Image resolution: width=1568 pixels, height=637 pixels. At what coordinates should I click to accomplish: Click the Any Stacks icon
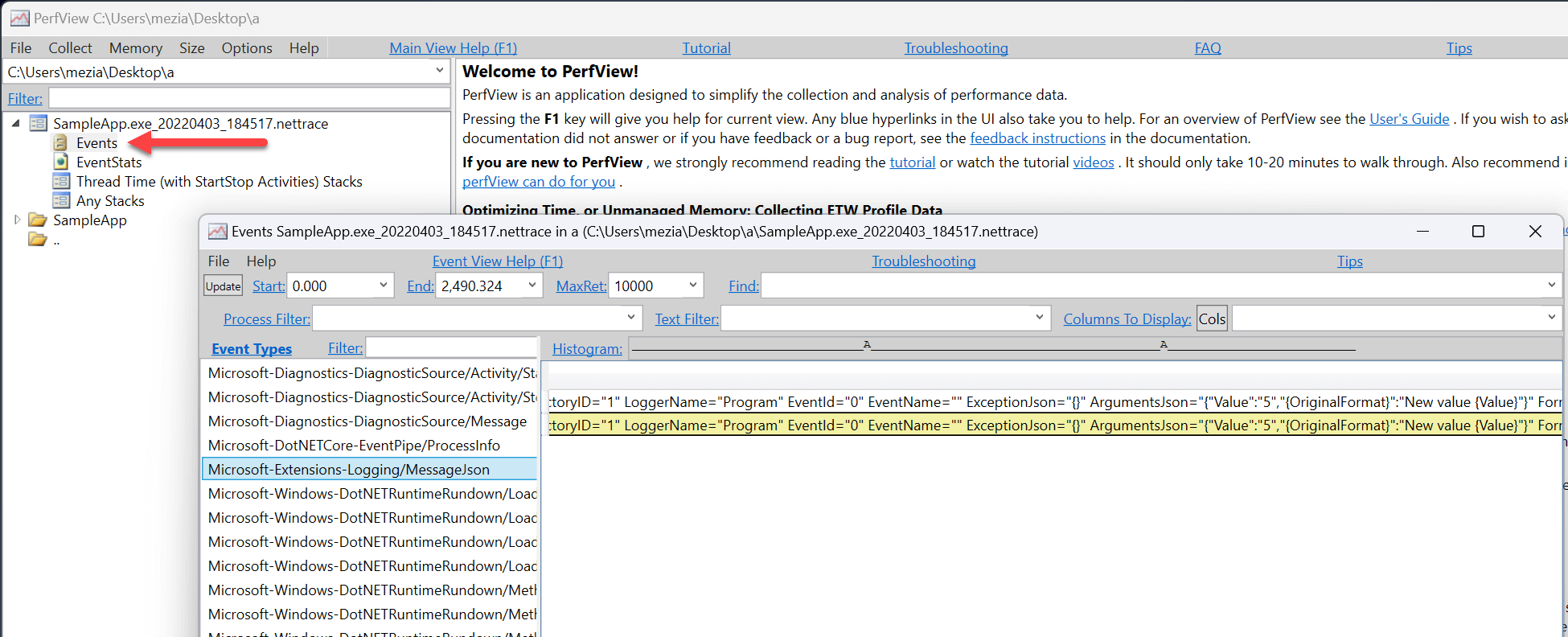(x=60, y=201)
